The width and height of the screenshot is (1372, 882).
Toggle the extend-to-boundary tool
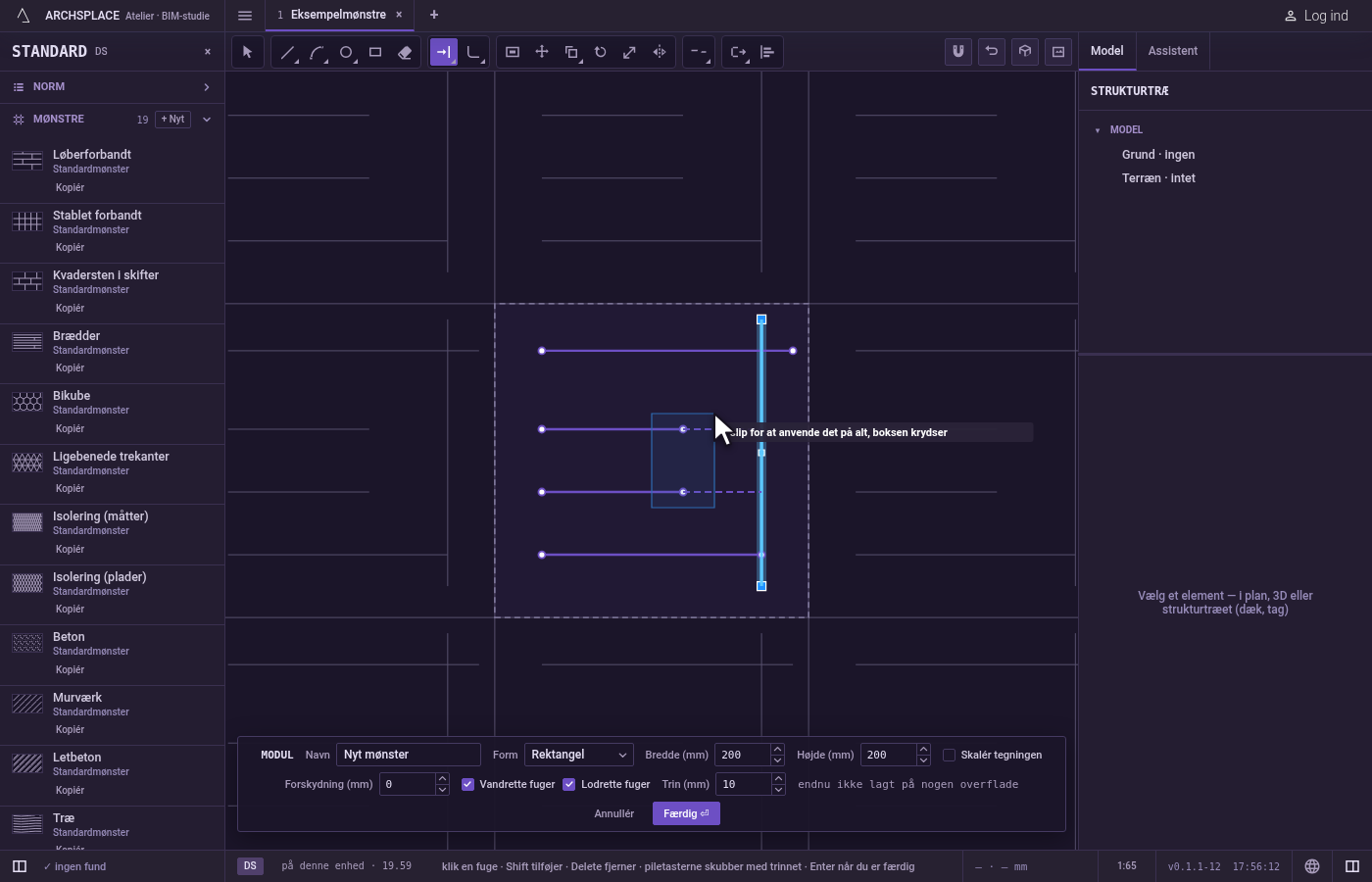pyautogui.click(x=444, y=52)
